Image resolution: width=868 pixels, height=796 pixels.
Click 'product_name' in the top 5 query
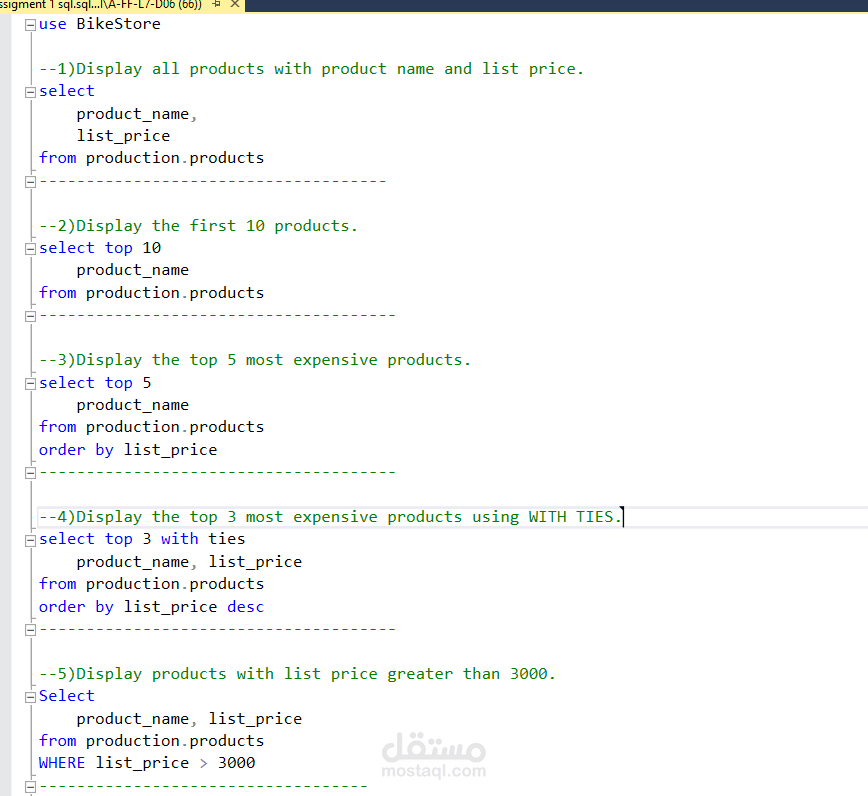click(132, 405)
